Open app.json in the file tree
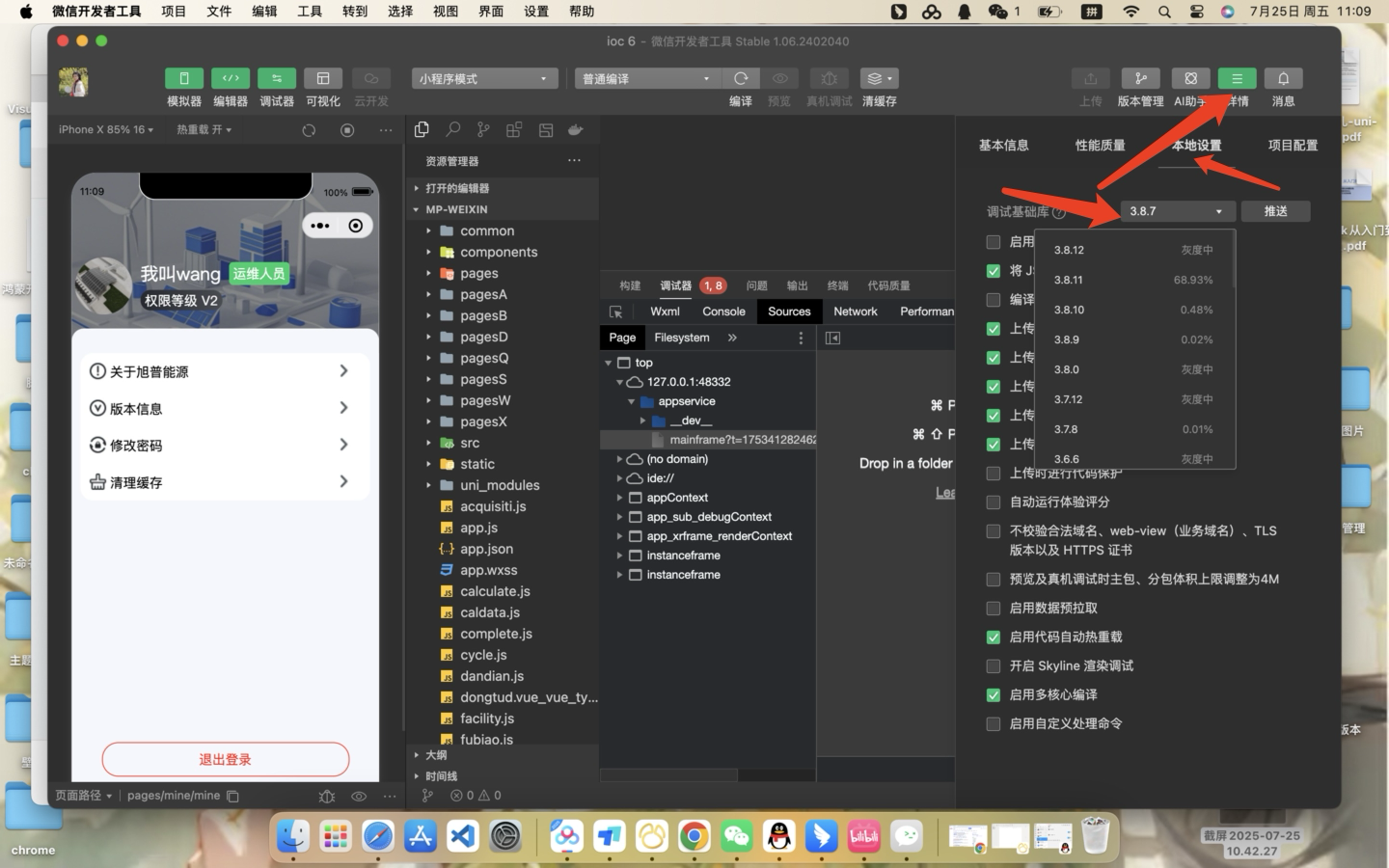Screen dimensions: 1389x868 486,549
